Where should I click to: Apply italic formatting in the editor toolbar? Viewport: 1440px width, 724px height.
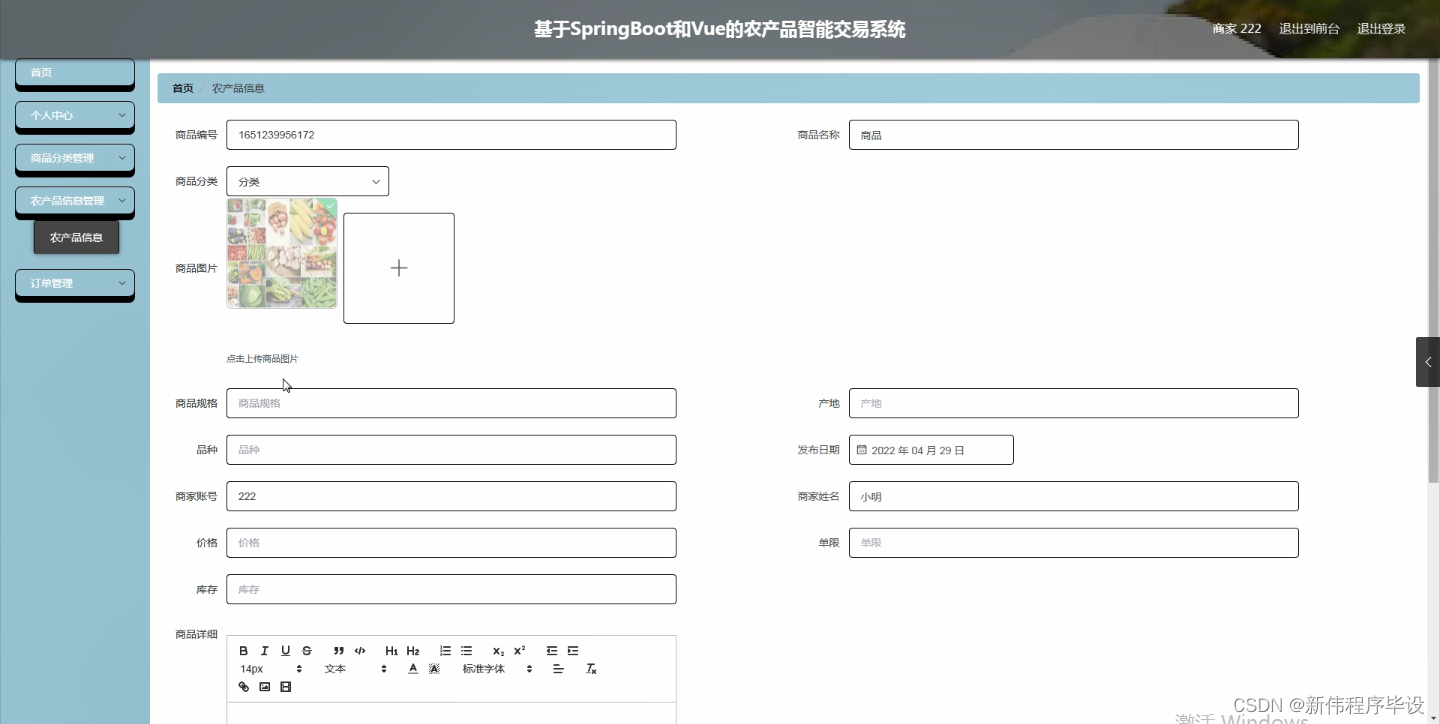(264, 650)
